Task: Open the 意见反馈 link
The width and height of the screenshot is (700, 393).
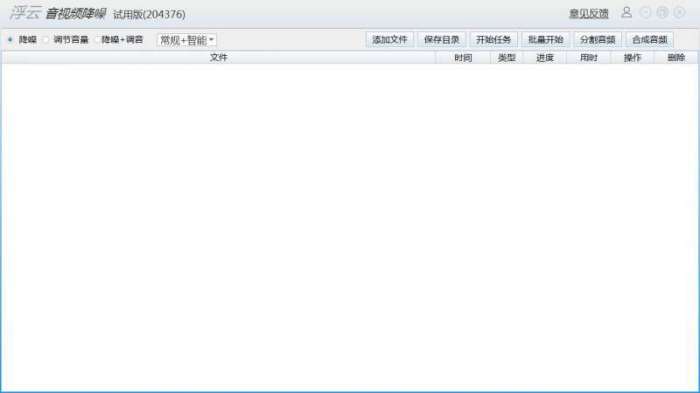Action: click(589, 14)
